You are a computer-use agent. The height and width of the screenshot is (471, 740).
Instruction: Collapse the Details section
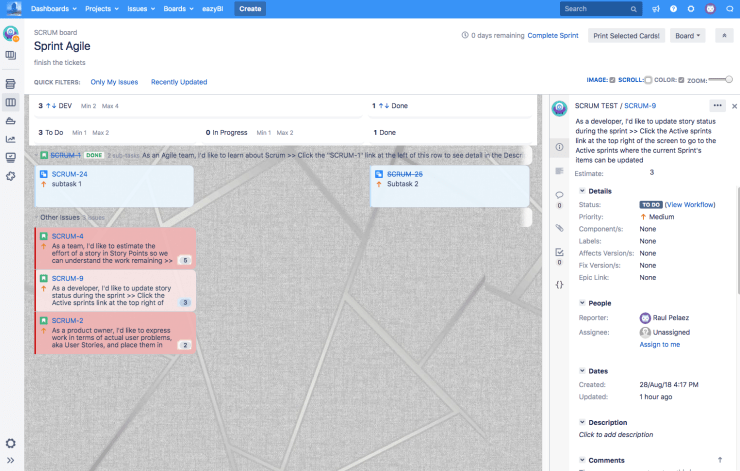coord(583,190)
